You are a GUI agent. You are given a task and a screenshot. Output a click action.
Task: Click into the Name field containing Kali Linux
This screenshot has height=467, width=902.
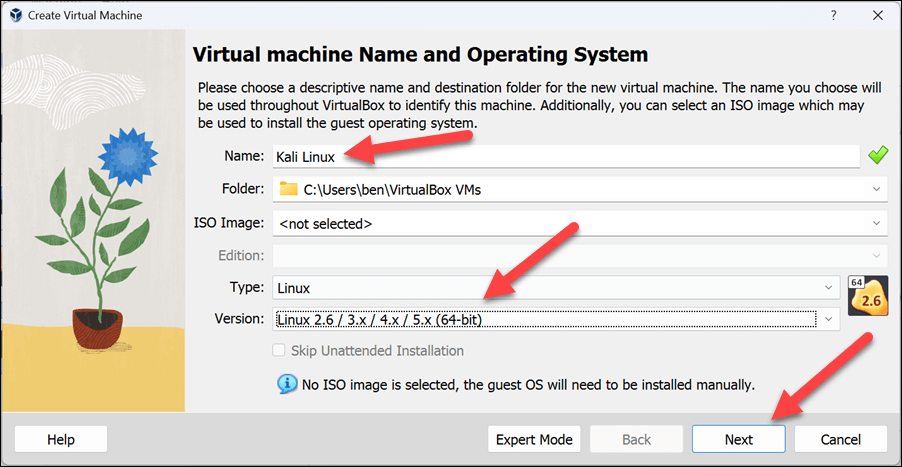[565, 156]
